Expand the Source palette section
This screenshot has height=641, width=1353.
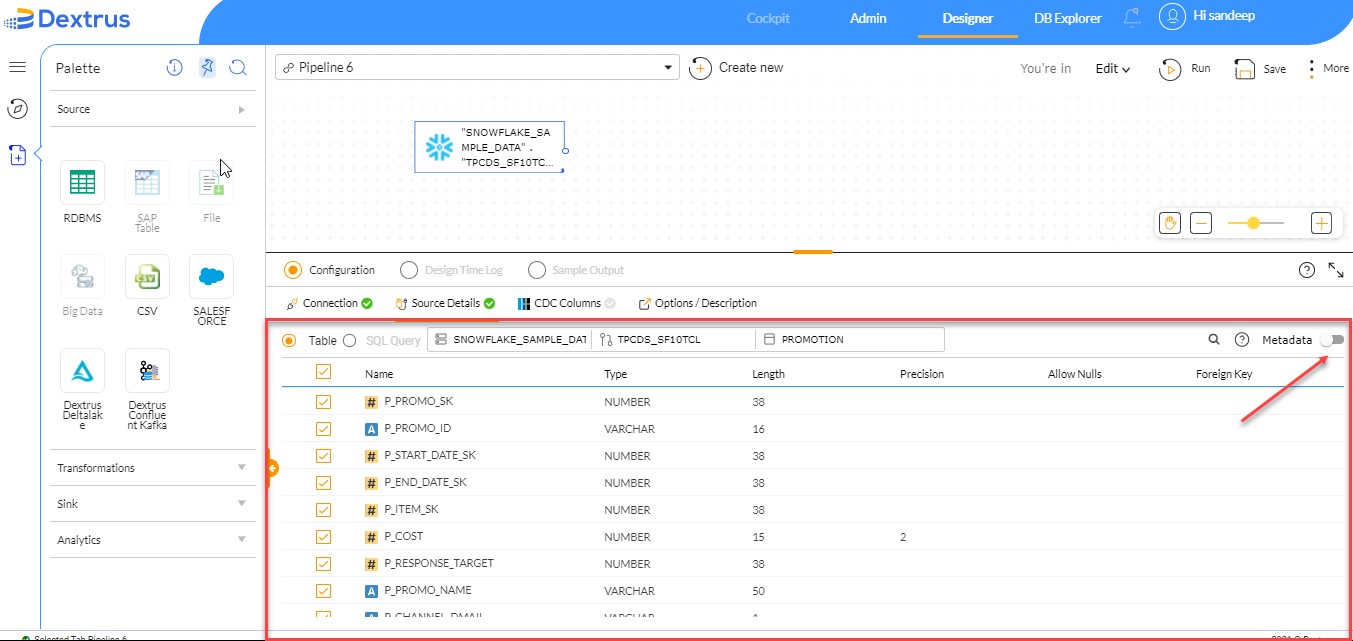[x=153, y=109]
